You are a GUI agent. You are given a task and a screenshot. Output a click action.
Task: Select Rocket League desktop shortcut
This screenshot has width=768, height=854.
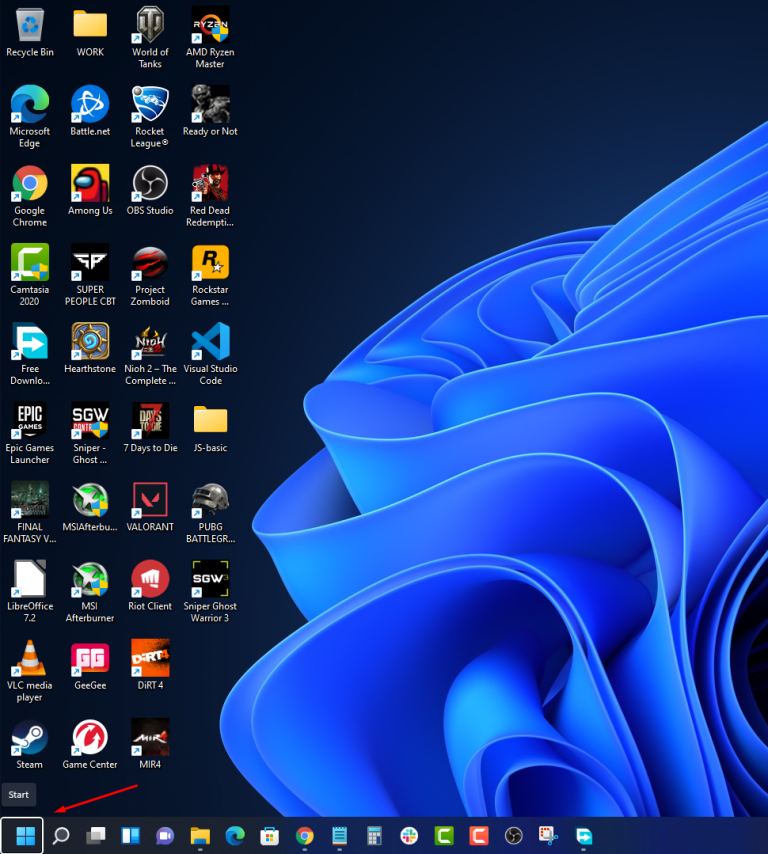pyautogui.click(x=150, y=117)
